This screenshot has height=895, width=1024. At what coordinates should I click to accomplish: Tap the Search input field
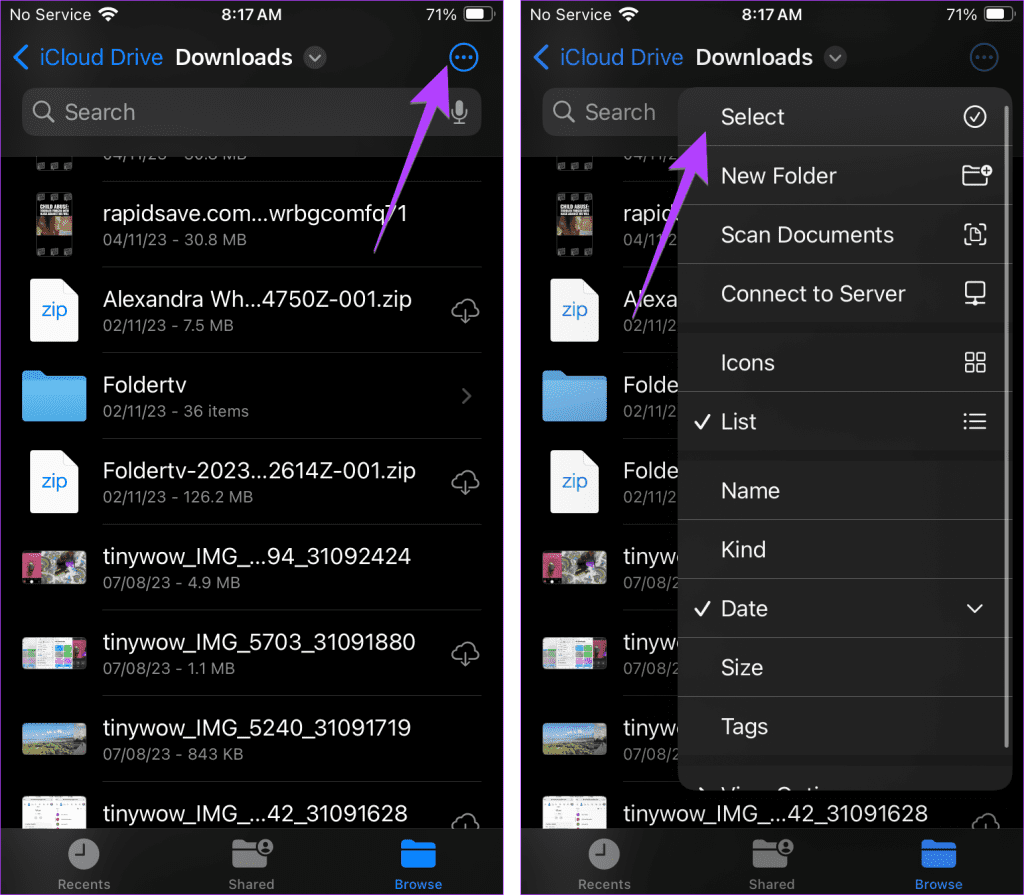pyautogui.click(x=200, y=112)
